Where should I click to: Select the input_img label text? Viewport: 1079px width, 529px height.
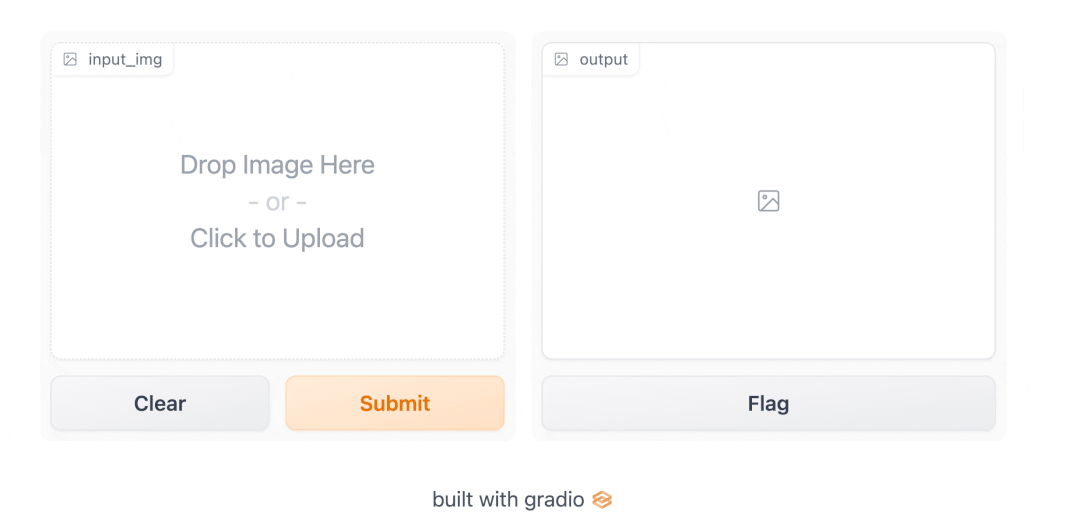click(x=125, y=60)
